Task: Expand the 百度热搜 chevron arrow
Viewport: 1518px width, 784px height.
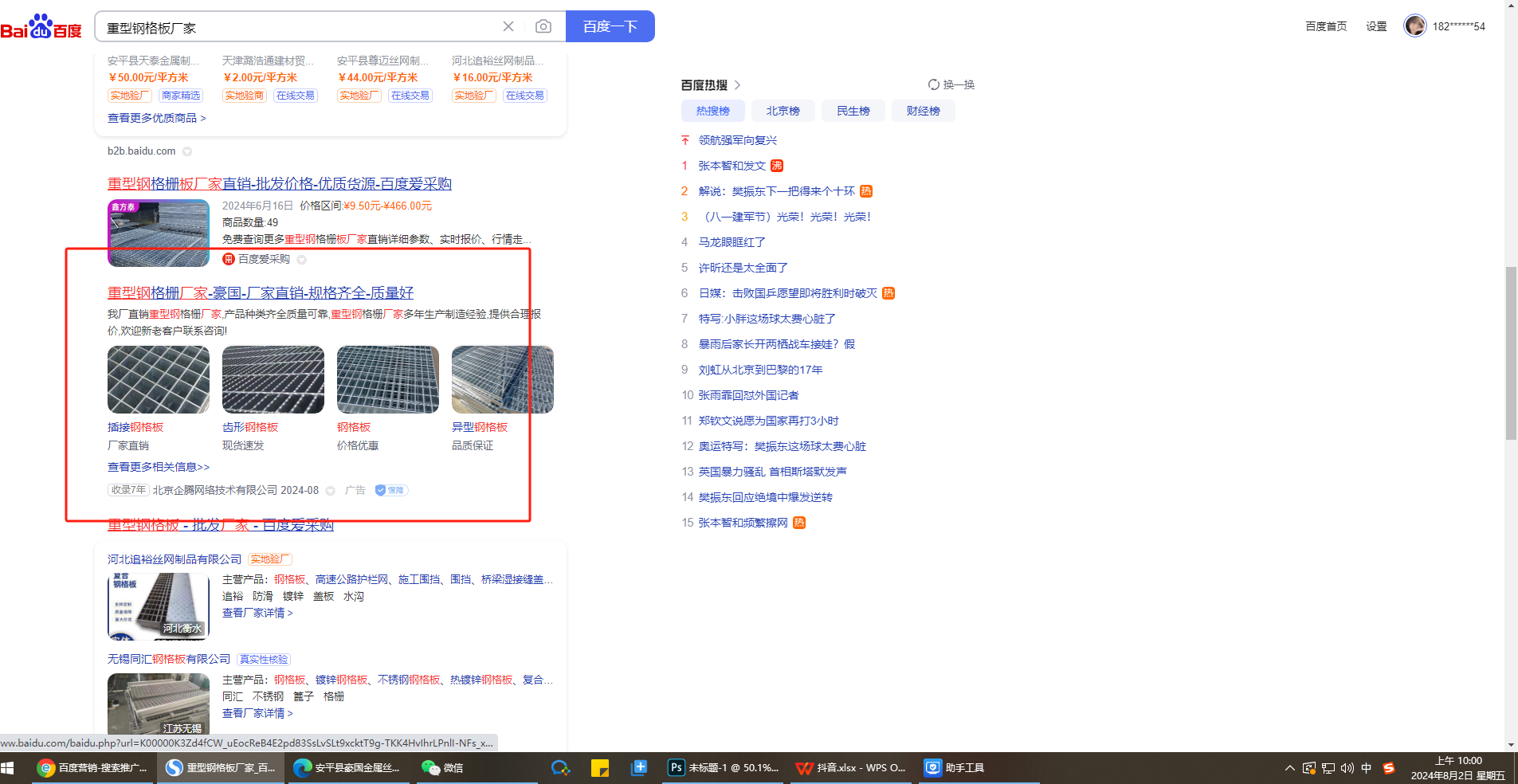Action: pyautogui.click(x=737, y=85)
